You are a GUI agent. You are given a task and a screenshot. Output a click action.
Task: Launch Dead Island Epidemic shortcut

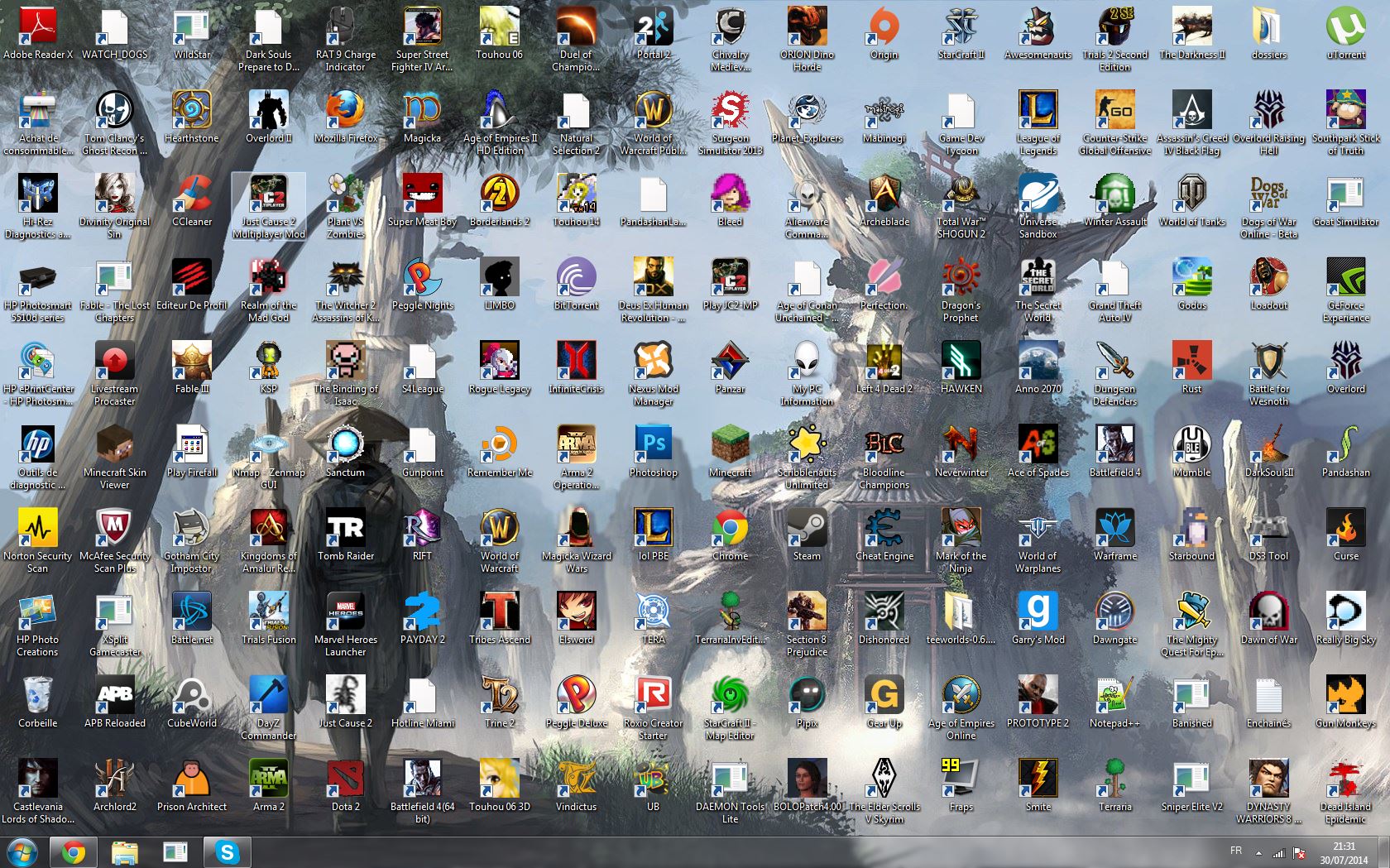[1346, 791]
